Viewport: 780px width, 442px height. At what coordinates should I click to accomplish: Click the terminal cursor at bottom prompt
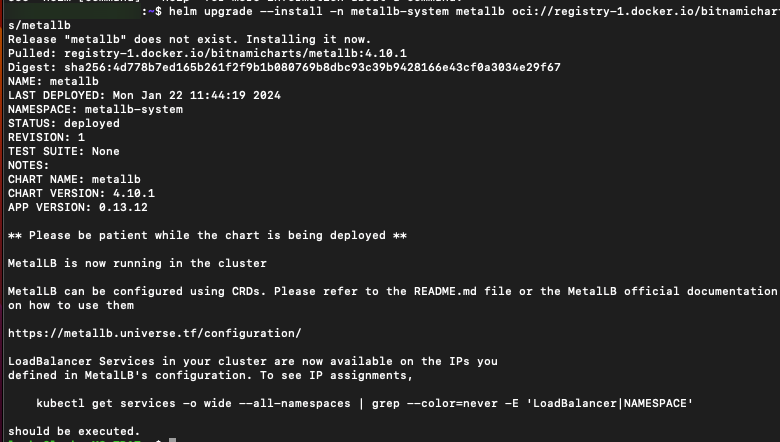(173, 440)
